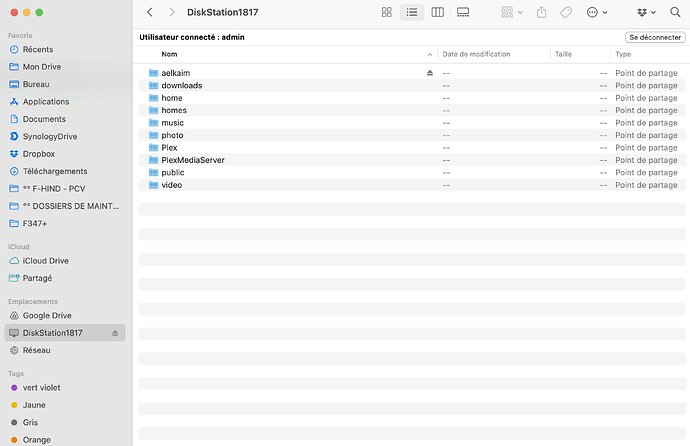690x446 pixels.
Task: Open Mon Drive in the sidebar
Action: point(65,67)
